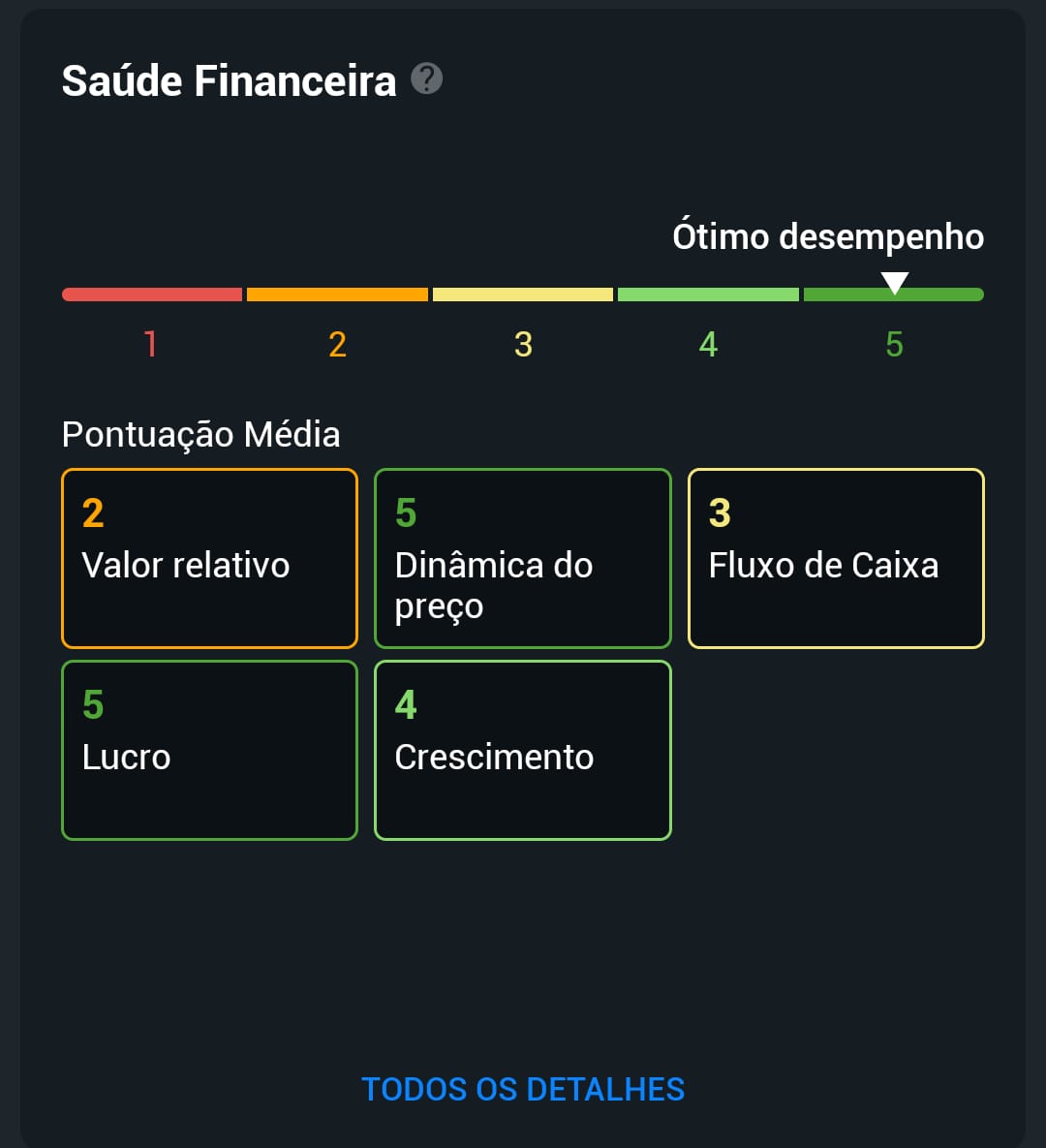The width and height of the screenshot is (1046, 1148).
Task: Click scale number 2 label
Action: coord(337,344)
